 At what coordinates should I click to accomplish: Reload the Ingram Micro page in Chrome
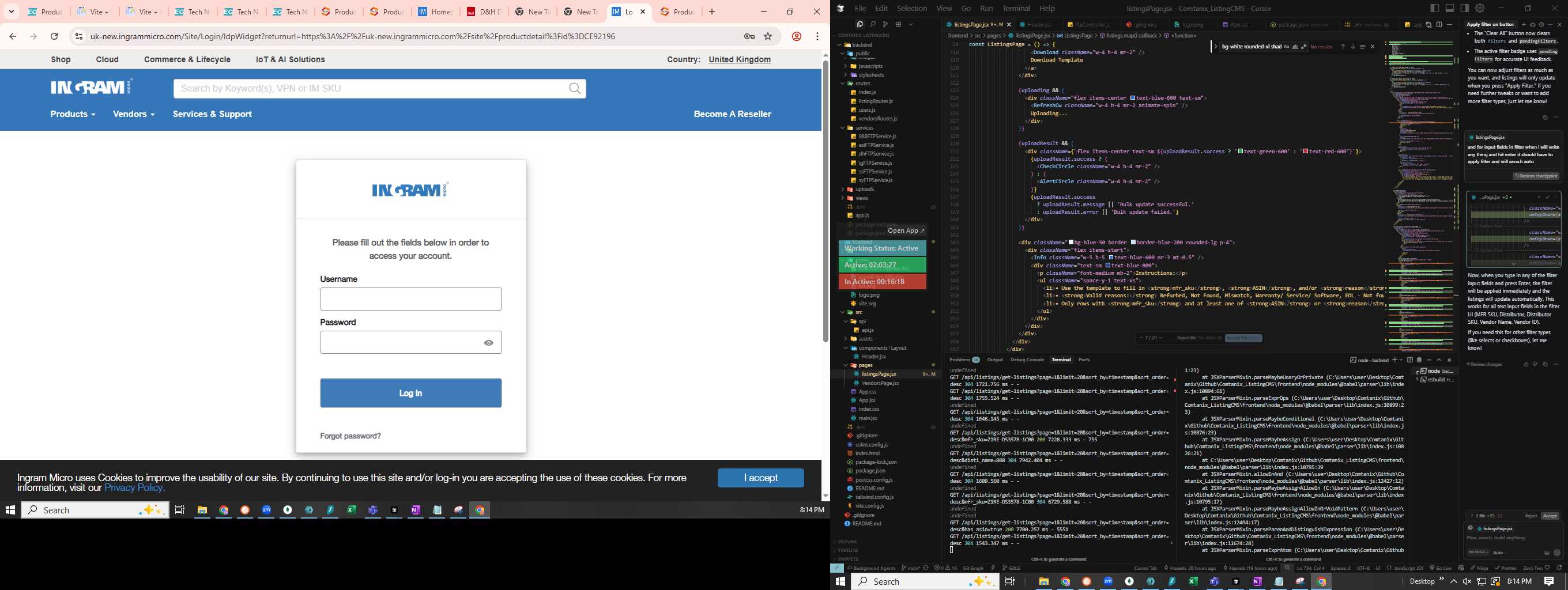point(54,36)
